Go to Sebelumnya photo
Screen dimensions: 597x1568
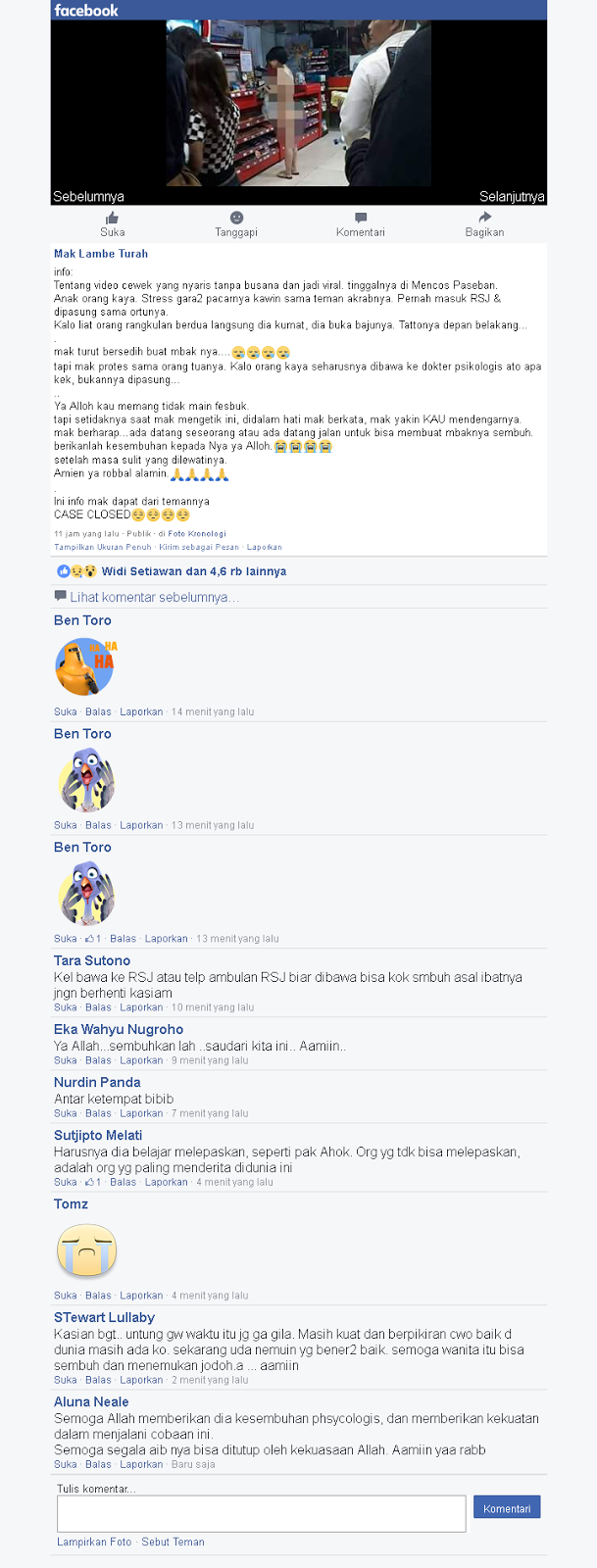pyautogui.click(x=88, y=196)
